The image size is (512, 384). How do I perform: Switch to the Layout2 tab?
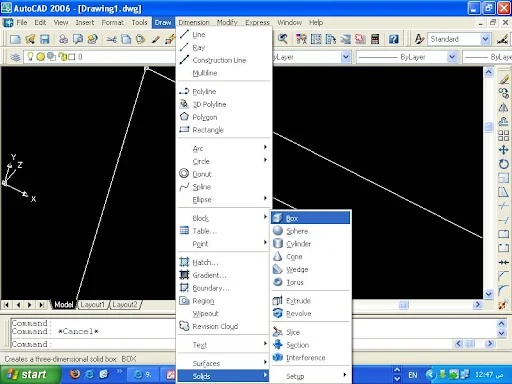125,304
